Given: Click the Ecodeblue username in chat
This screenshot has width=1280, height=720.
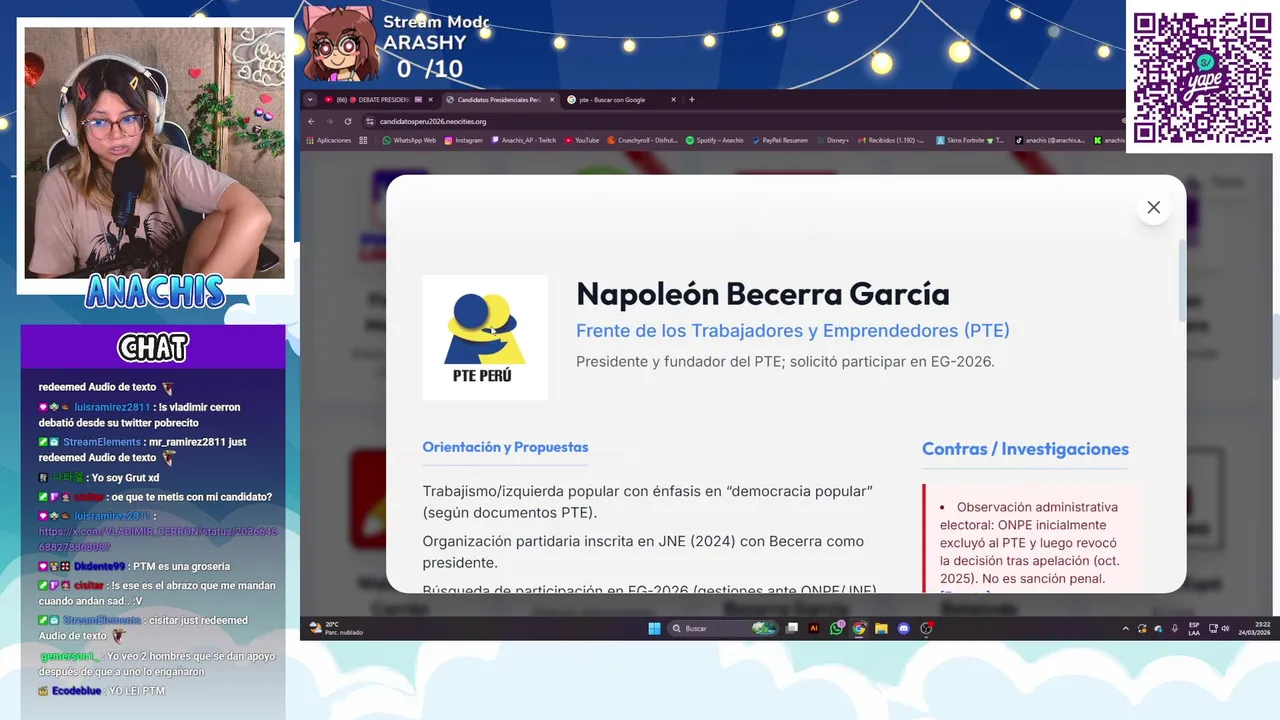Looking at the screenshot, I should click(x=76, y=691).
